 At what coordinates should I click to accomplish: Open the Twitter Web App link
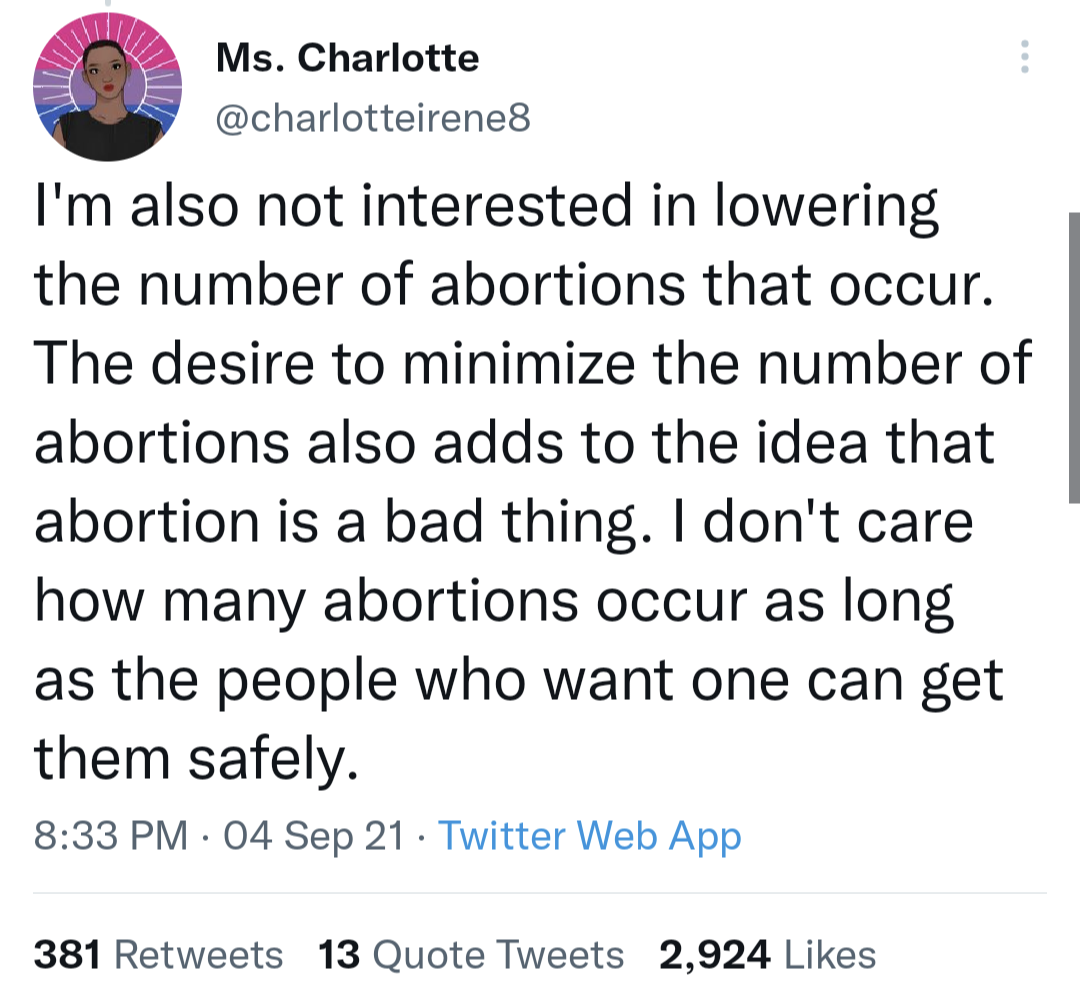point(590,836)
